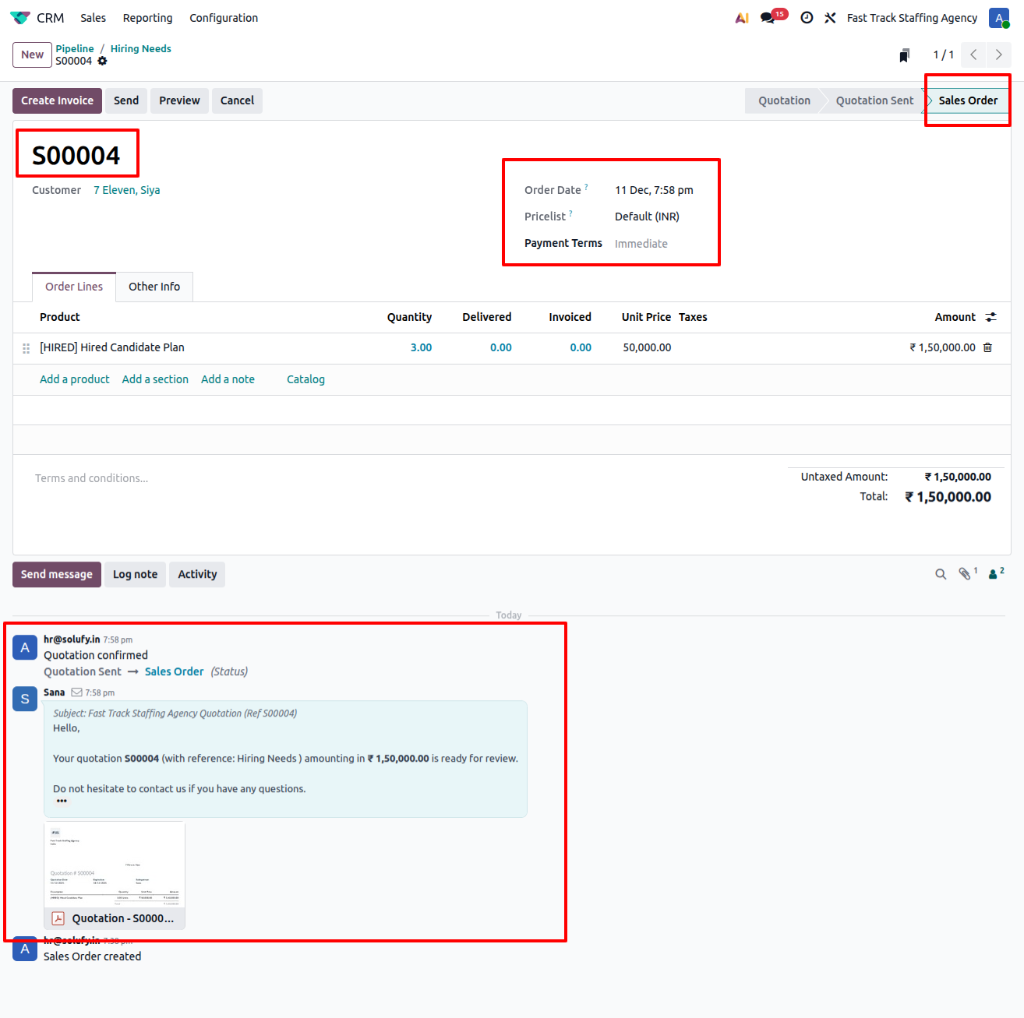Go to next record with right arrow
The width and height of the screenshot is (1024, 1018).
pos(998,55)
